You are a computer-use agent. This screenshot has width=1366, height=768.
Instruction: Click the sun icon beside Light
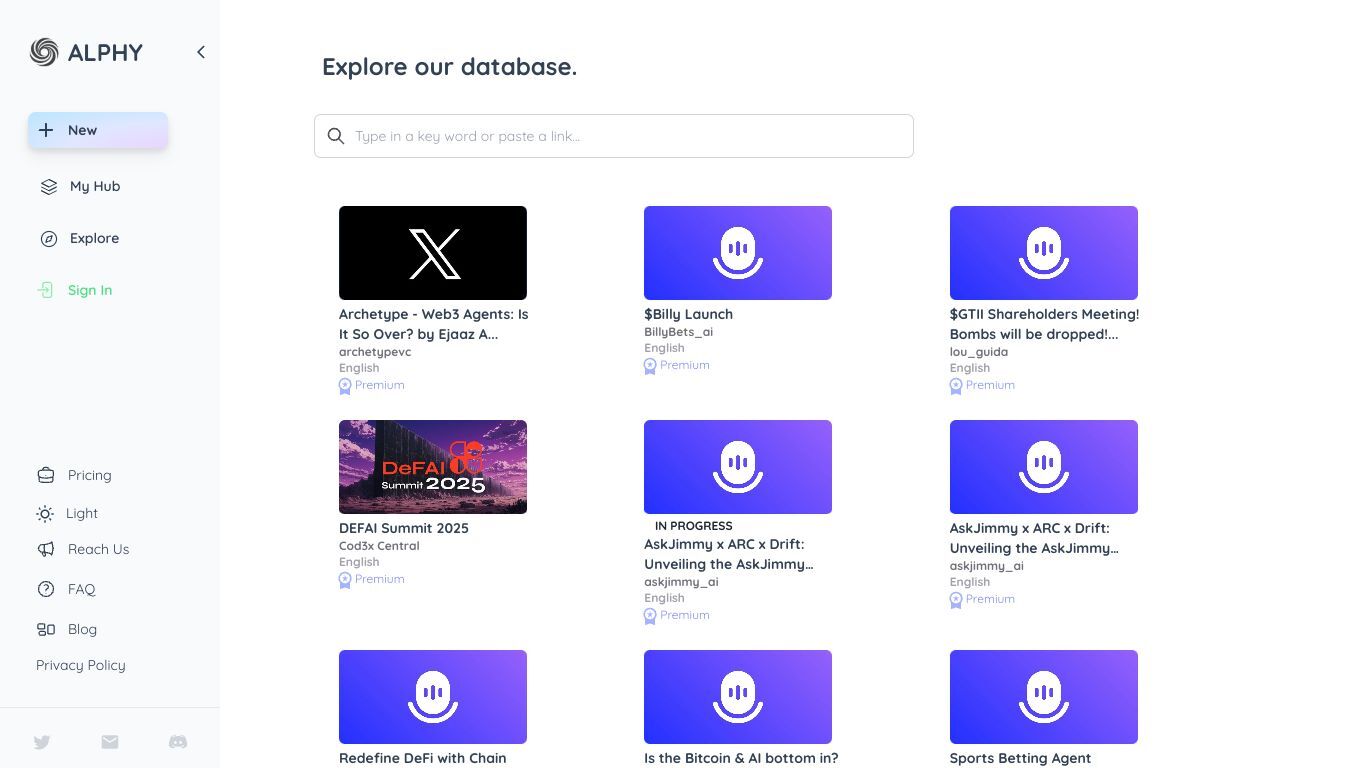pos(45,514)
